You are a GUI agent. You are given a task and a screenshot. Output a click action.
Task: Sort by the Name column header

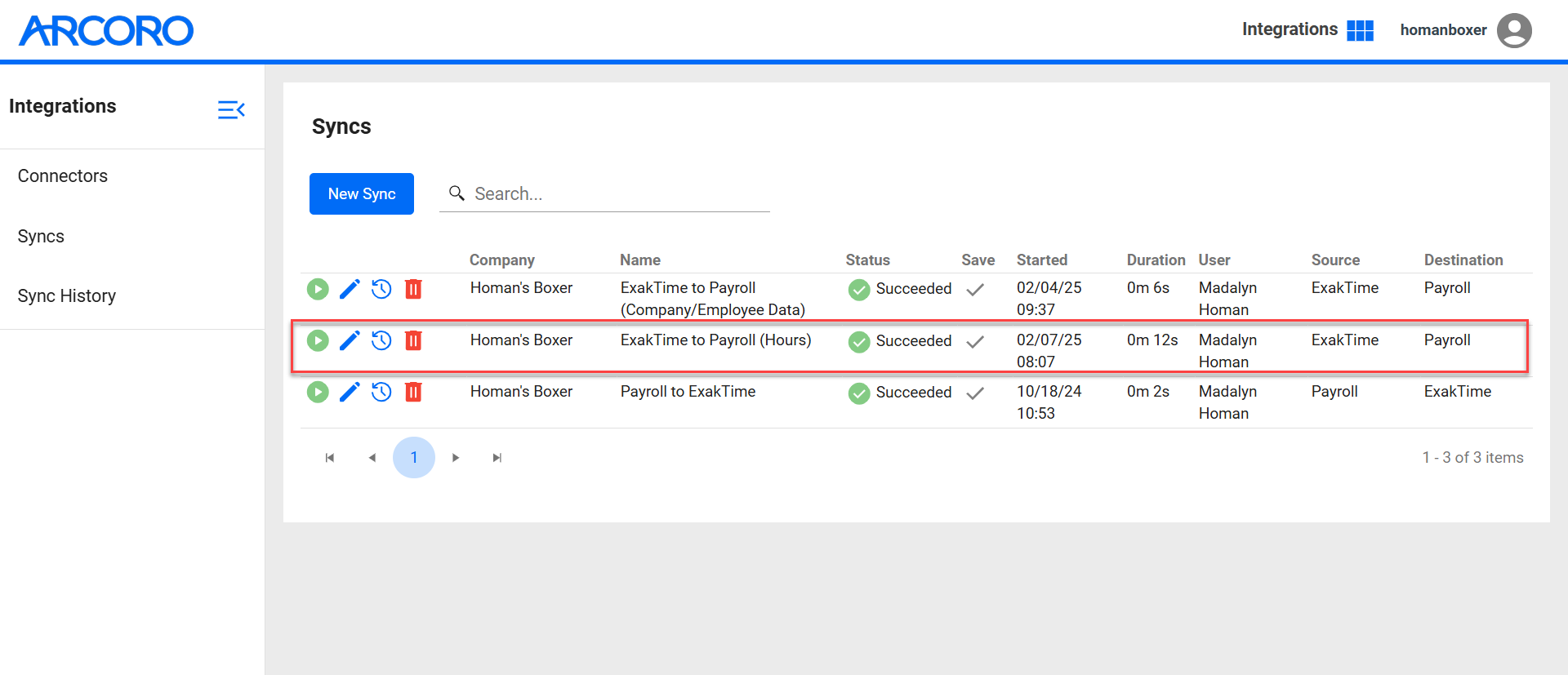(640, 260)
